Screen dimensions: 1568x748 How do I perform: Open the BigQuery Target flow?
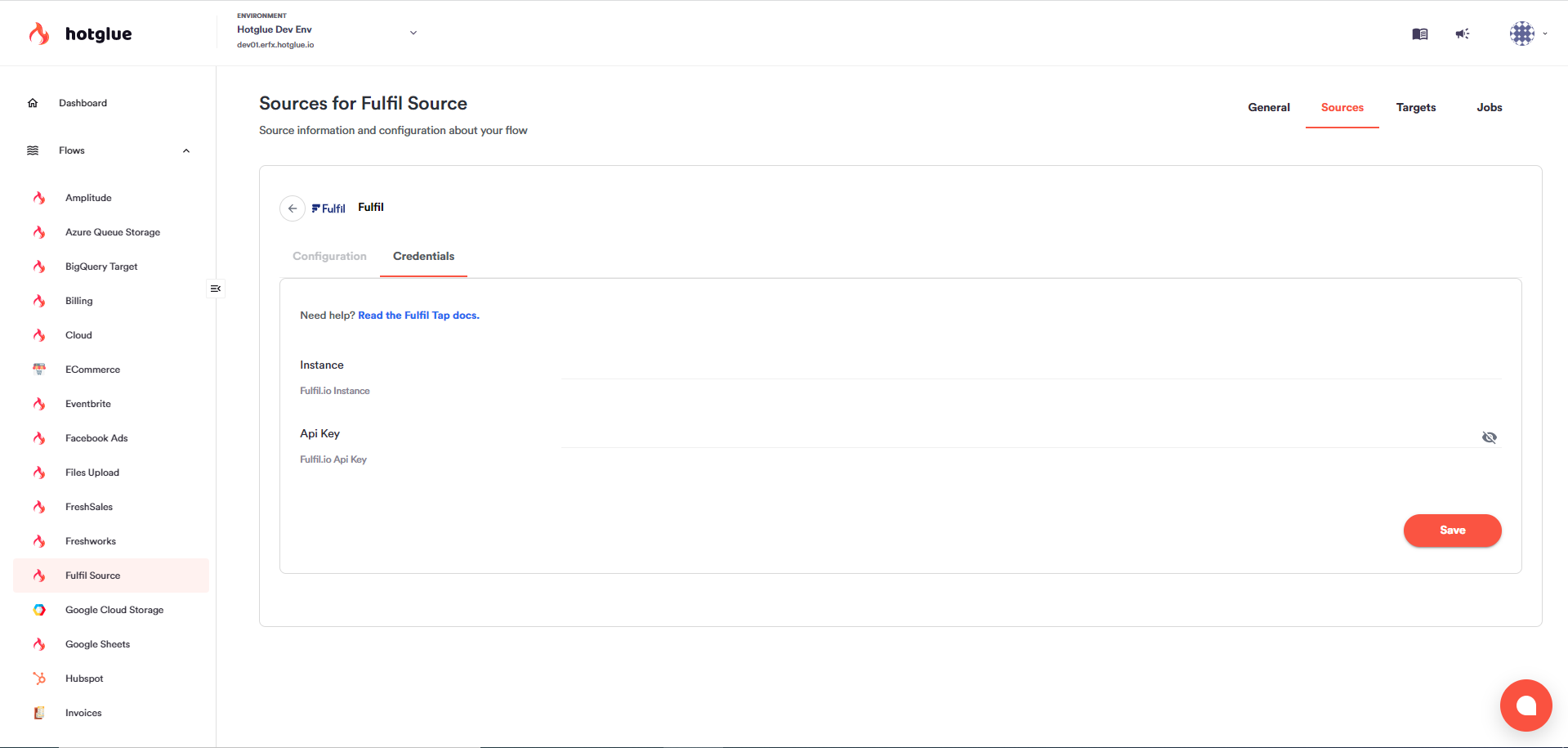[101, 267]
